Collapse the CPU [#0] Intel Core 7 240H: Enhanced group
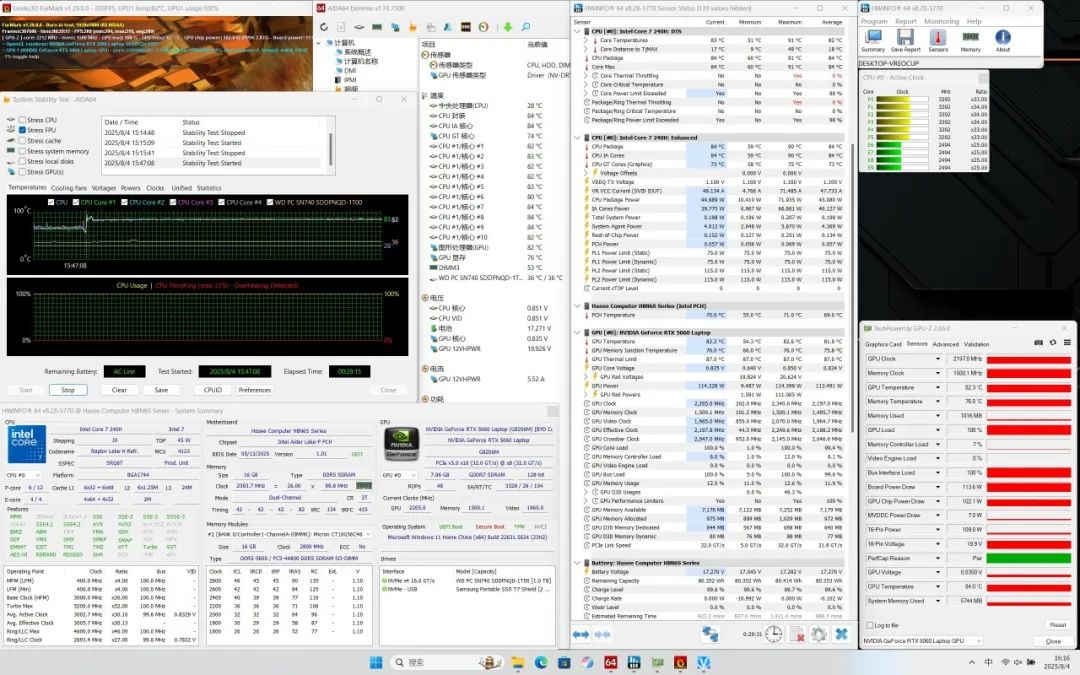This screenshot has width=1080, height=675. click(577, 138)
